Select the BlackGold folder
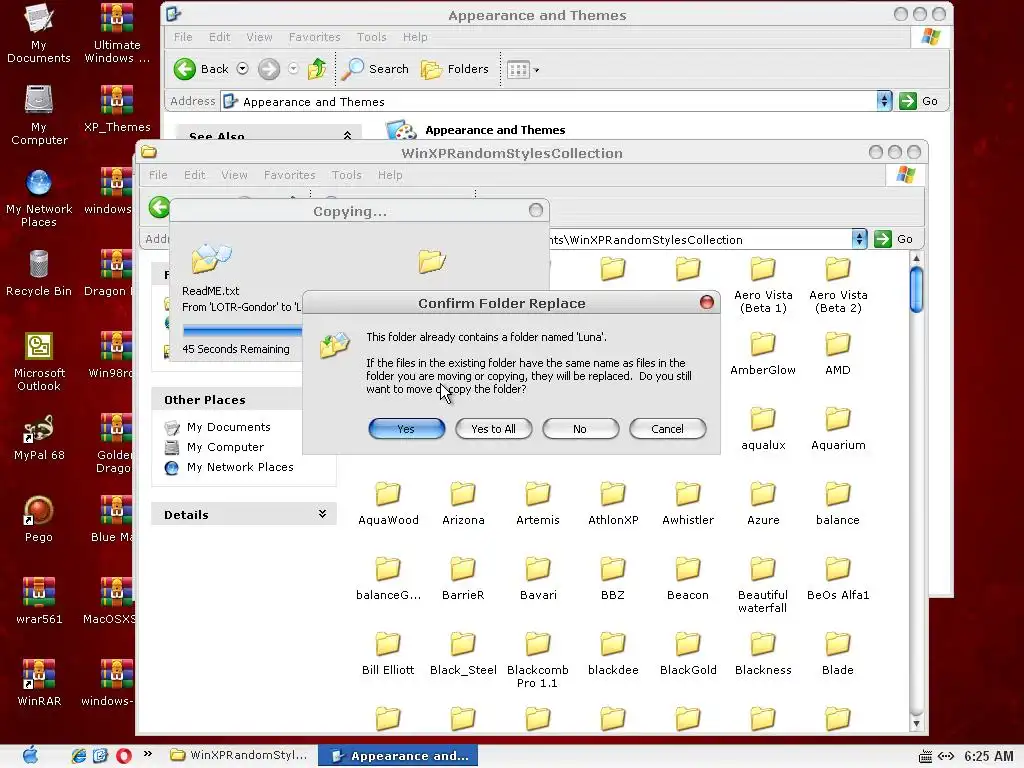This screenshot has height=768, width=1024. pos(688,654)
